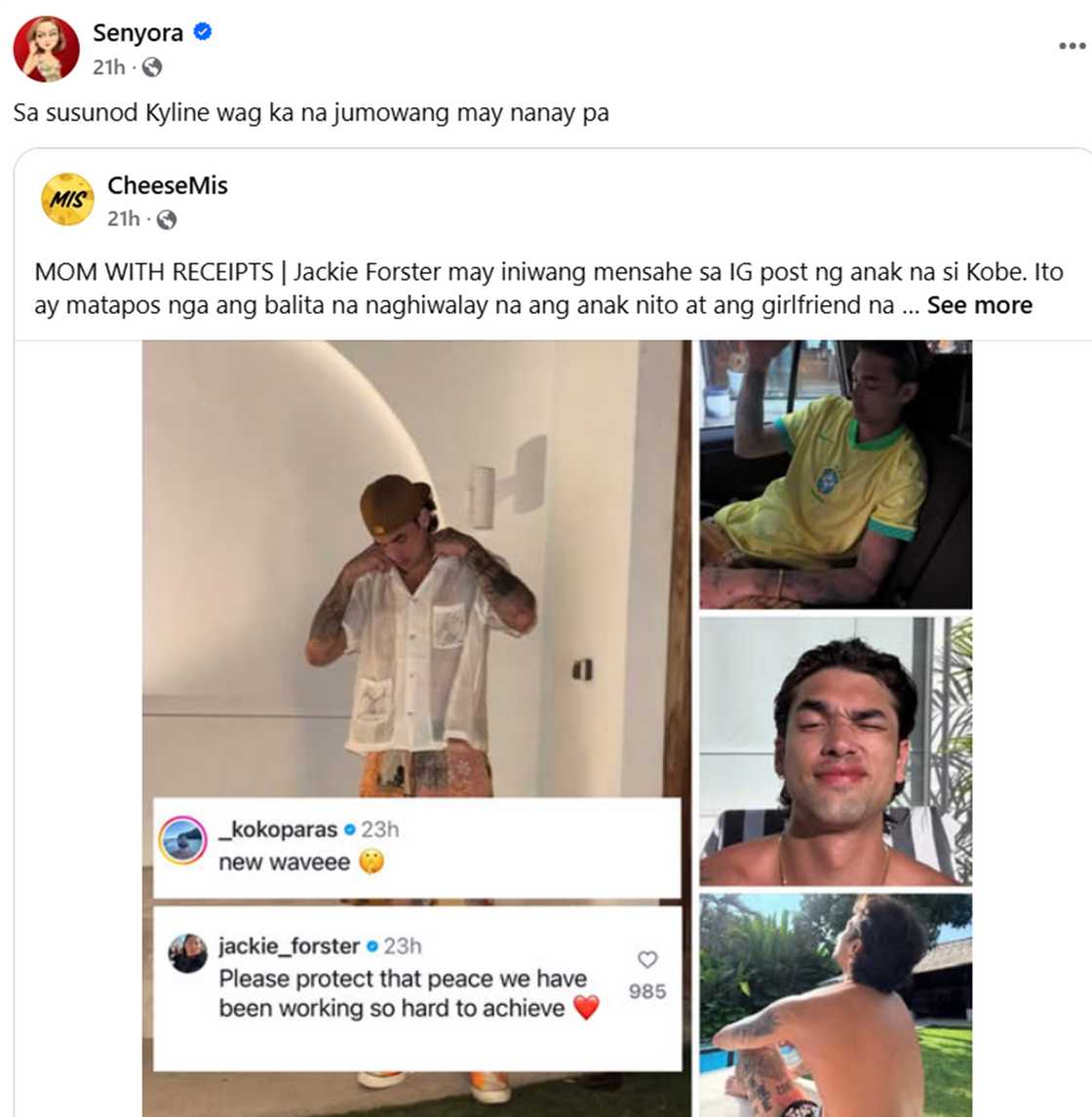Viewport: 1092px width, 1117px height.
Task: Open the post options three-dot menu
Action: coord(1072,46)
